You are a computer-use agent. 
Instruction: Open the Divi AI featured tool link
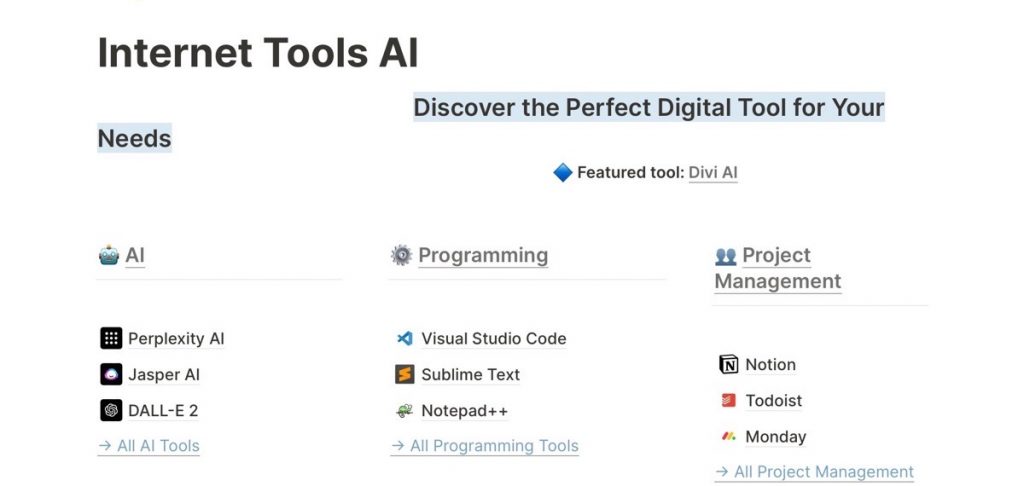[x=713, y=172]
